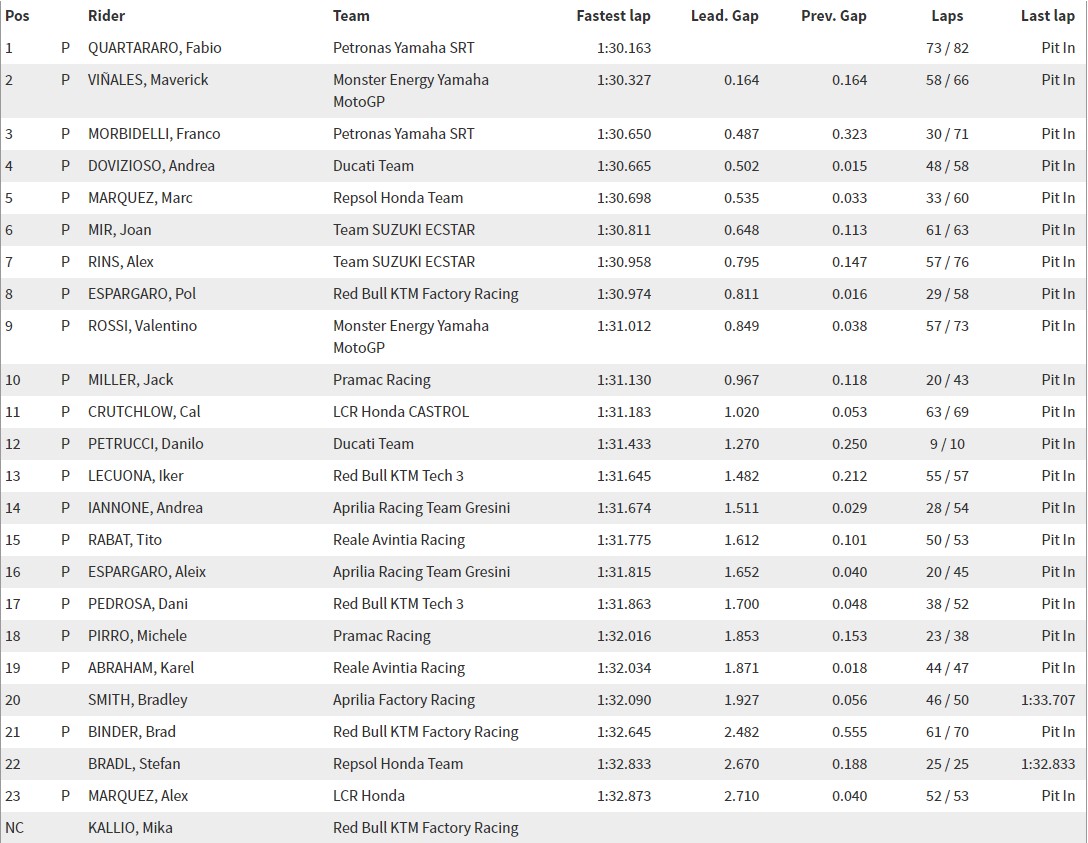This screenshot has height=843, width=1088.
Task: Click the Last lap column header
Action: click(x=1047, y=15)
